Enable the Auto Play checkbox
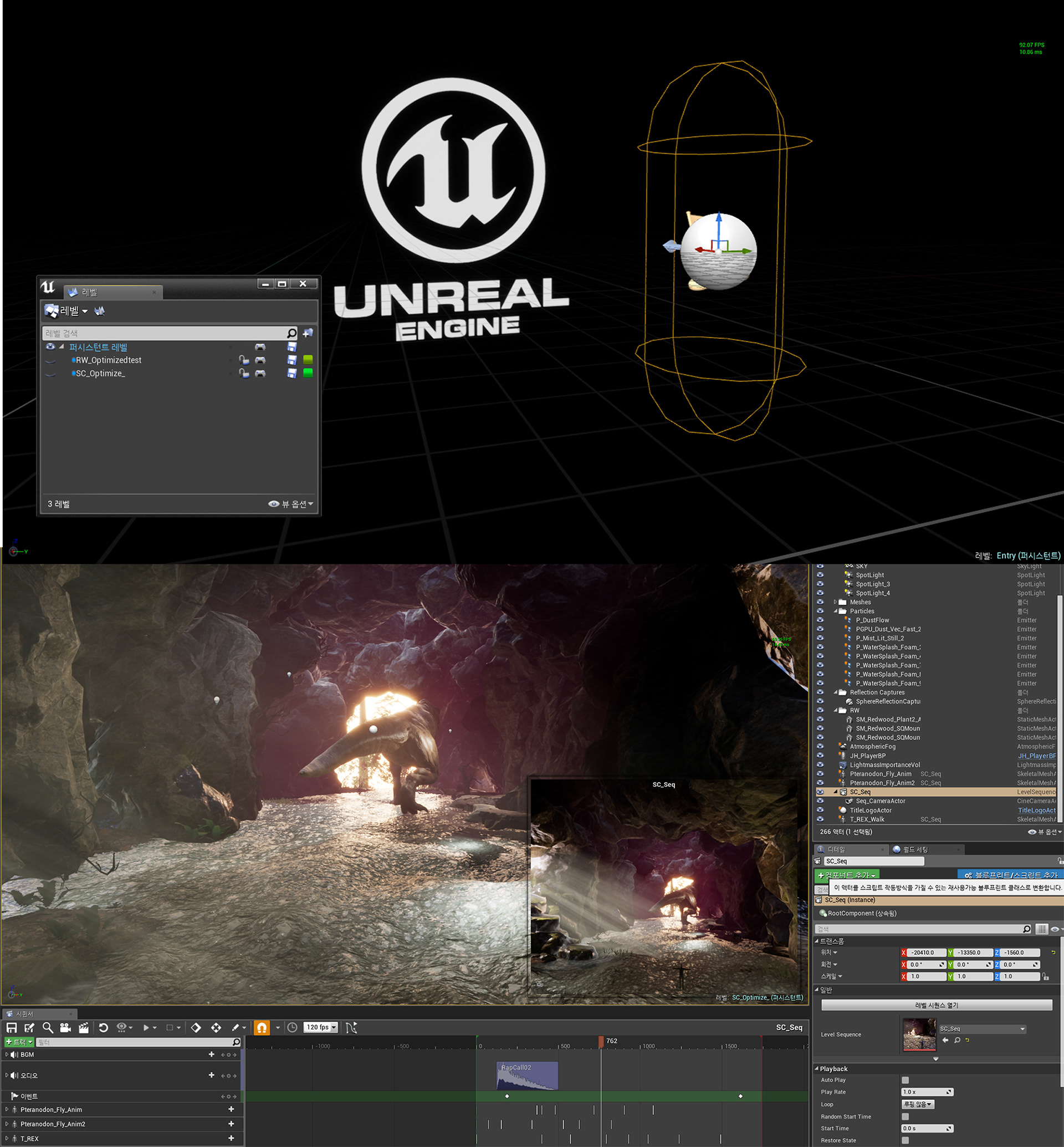This screenshot has width=1064, height=1147. click(x=905, y=1080)
